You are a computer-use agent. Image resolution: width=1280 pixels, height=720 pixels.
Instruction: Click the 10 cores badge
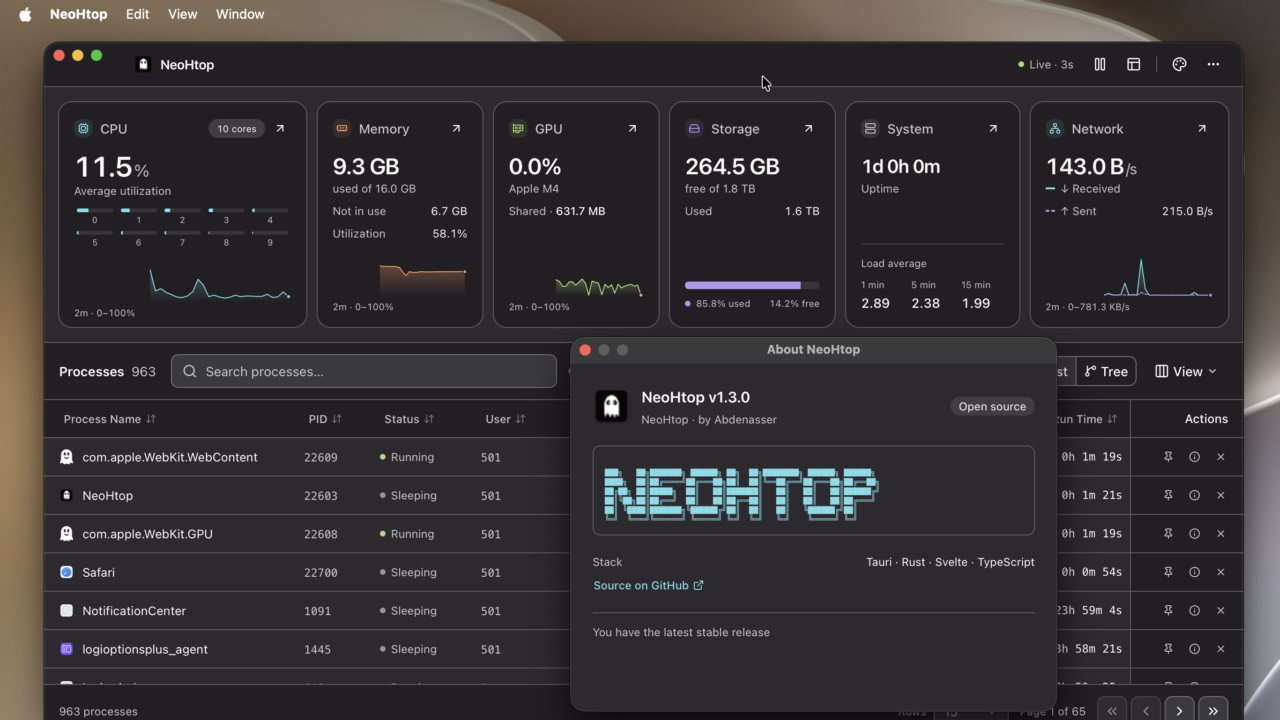coord(237,129)
